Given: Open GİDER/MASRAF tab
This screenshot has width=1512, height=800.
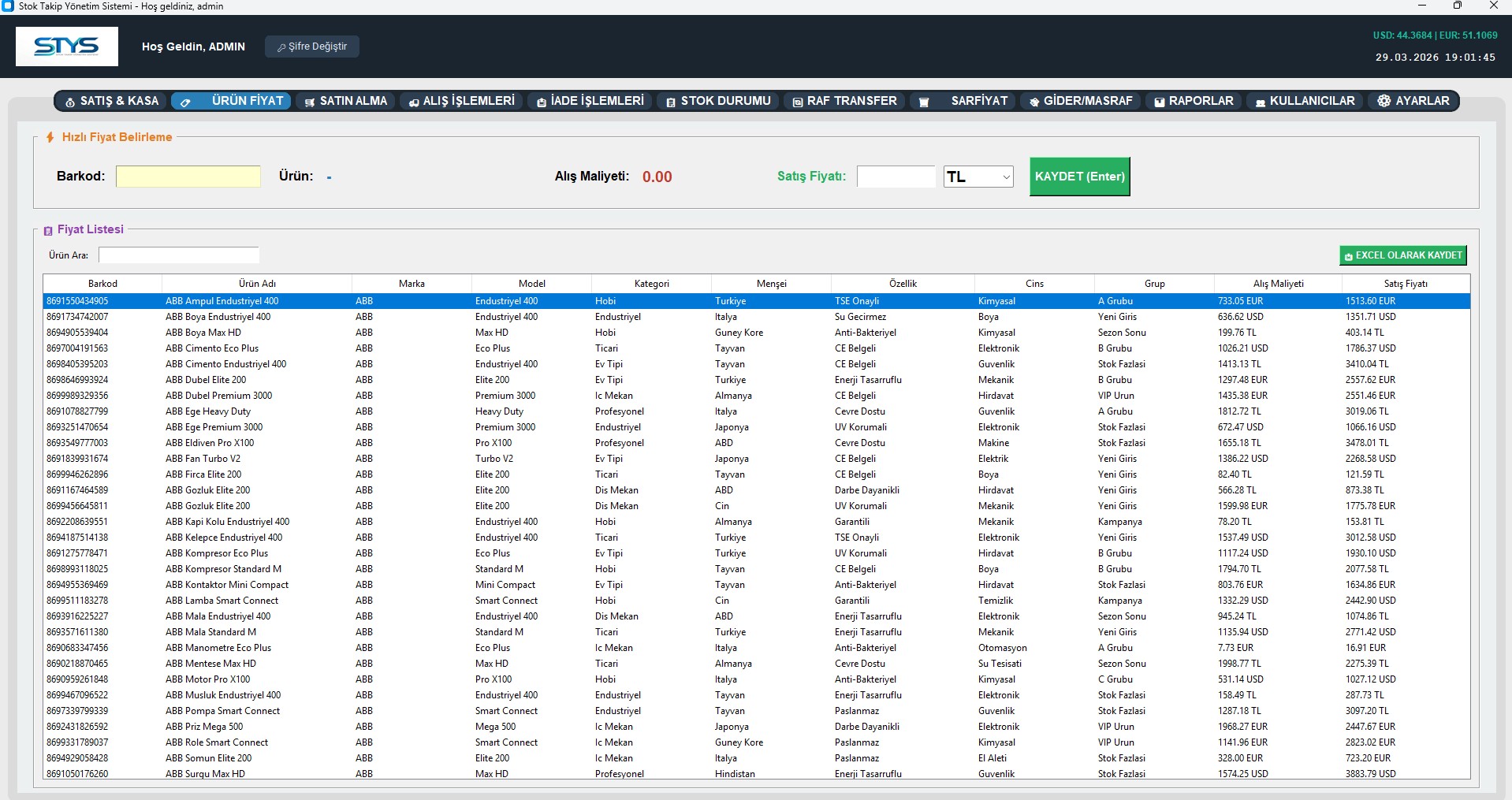Looking at the screenshot, I should tap(1080, 101).
